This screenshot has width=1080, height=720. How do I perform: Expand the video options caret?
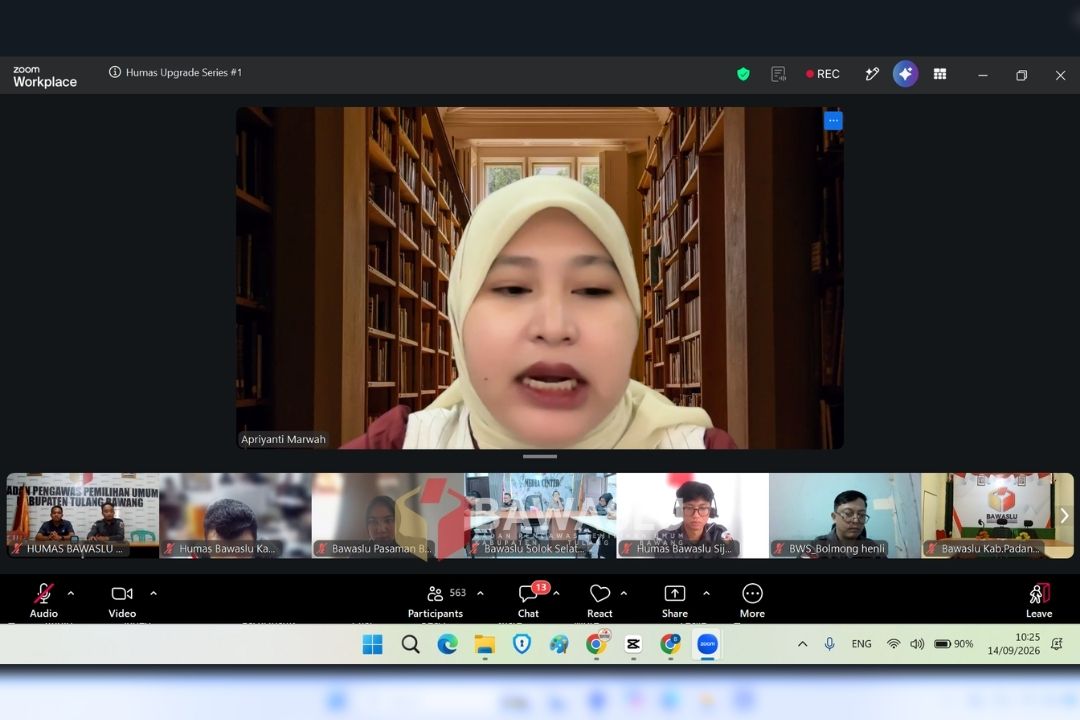click(154, 593)
